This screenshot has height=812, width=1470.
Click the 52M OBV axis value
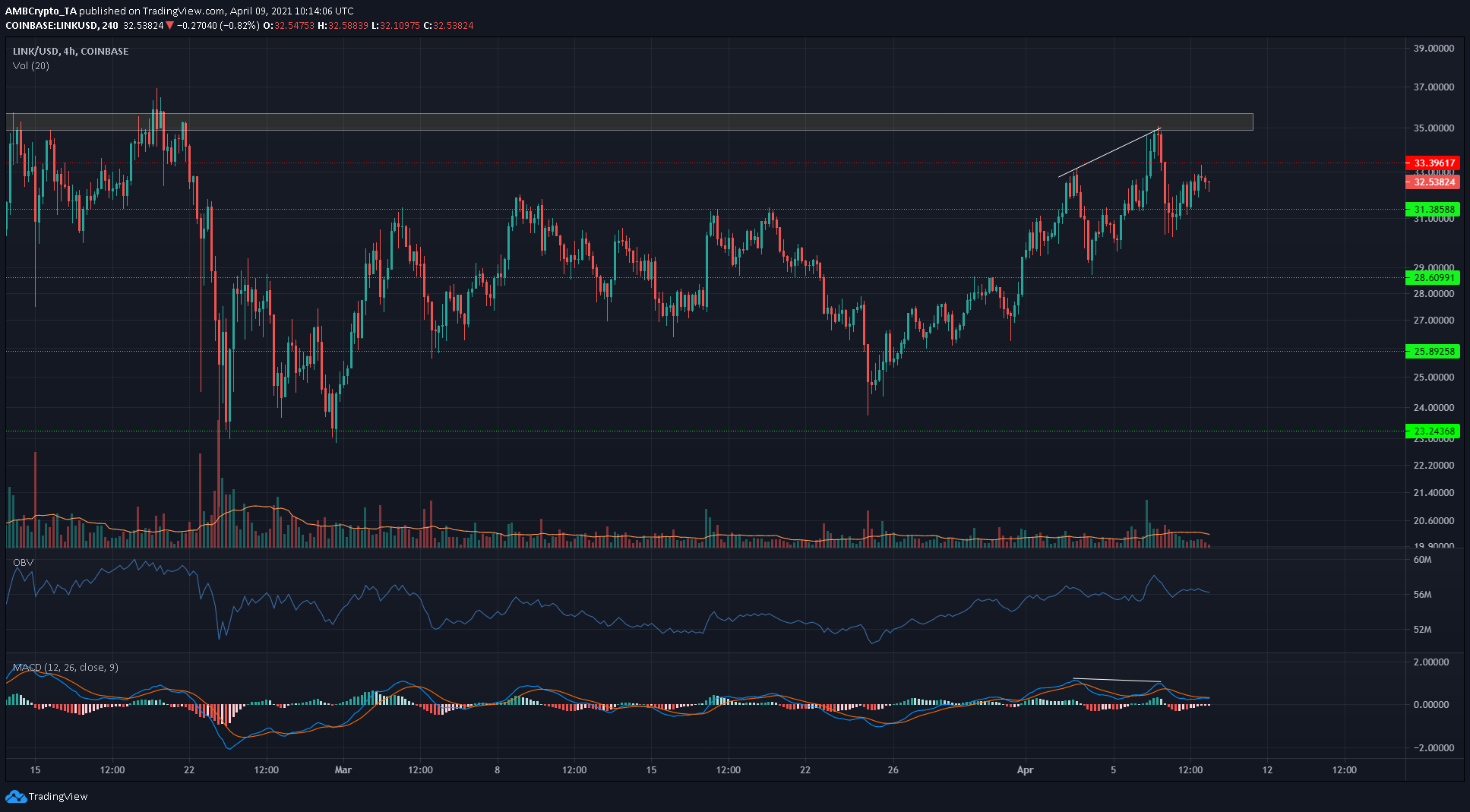pos(1422,630)
